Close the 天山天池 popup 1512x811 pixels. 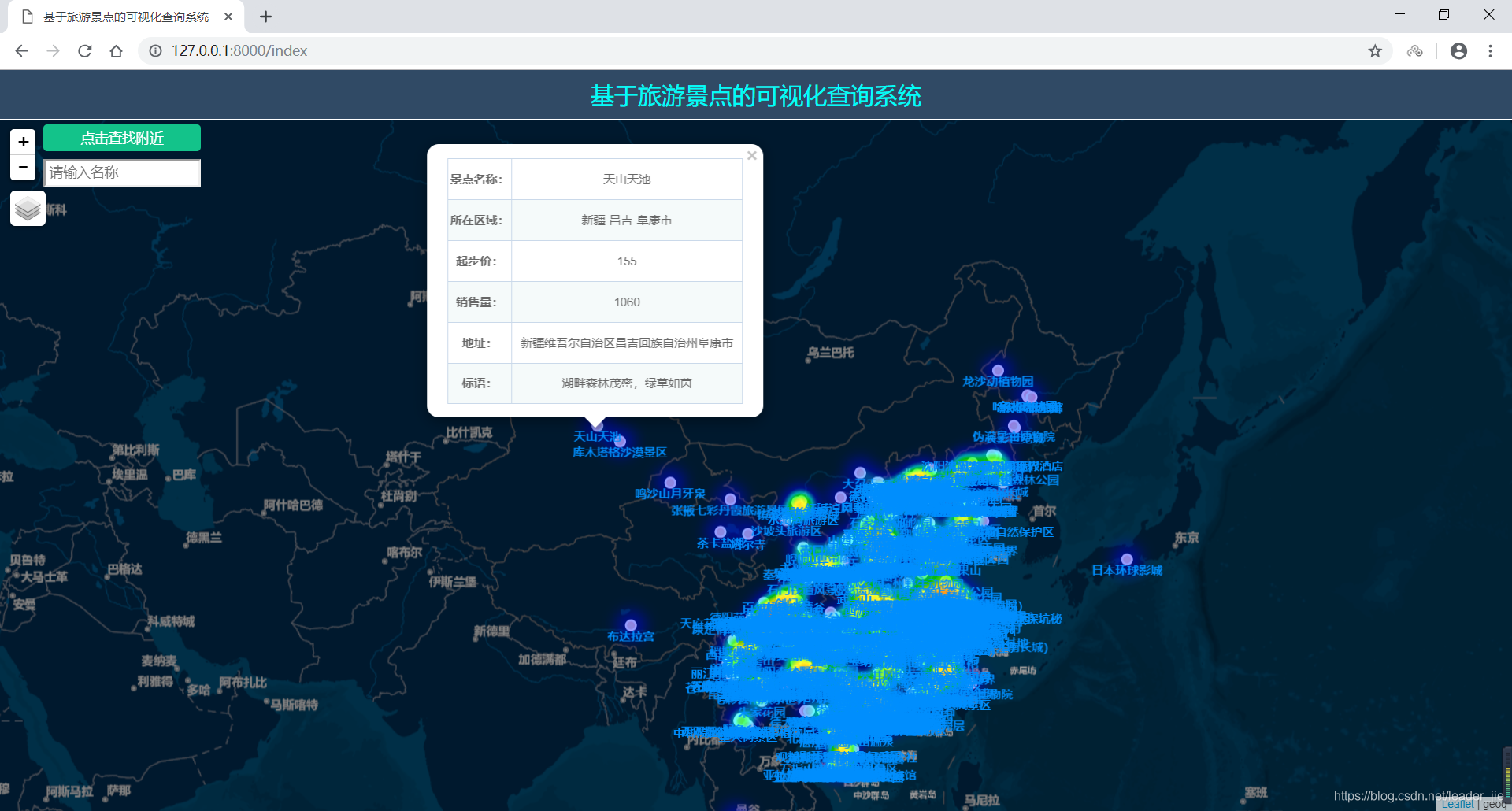752,156
